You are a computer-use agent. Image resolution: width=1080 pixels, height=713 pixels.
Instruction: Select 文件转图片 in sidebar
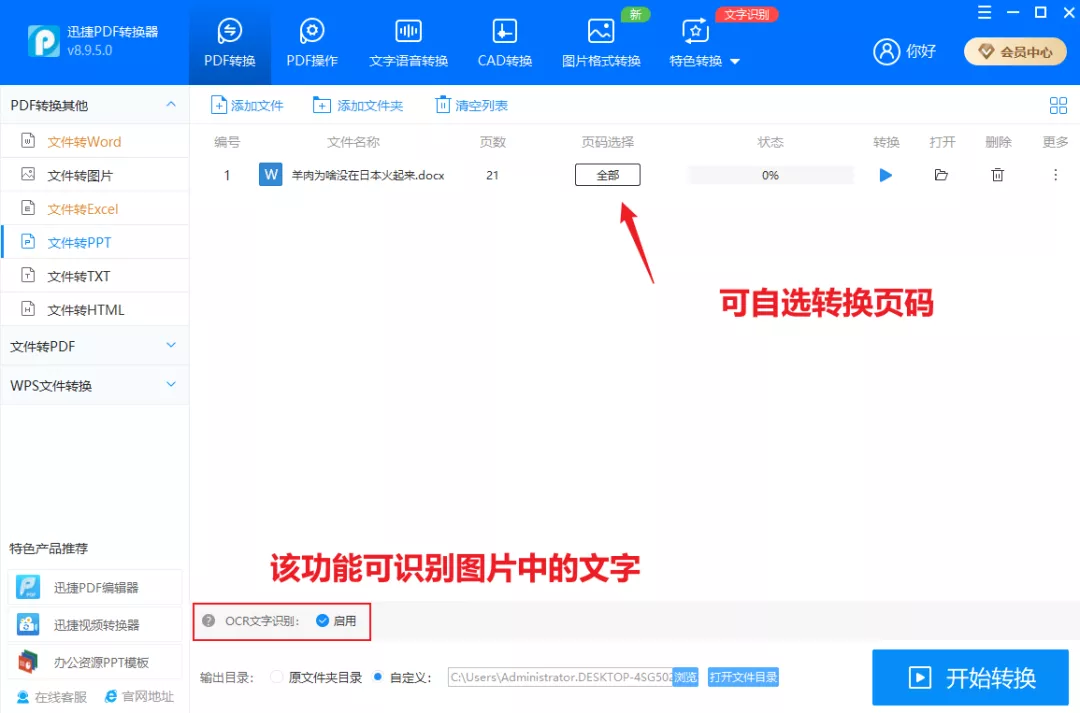(x=95, y=176)
